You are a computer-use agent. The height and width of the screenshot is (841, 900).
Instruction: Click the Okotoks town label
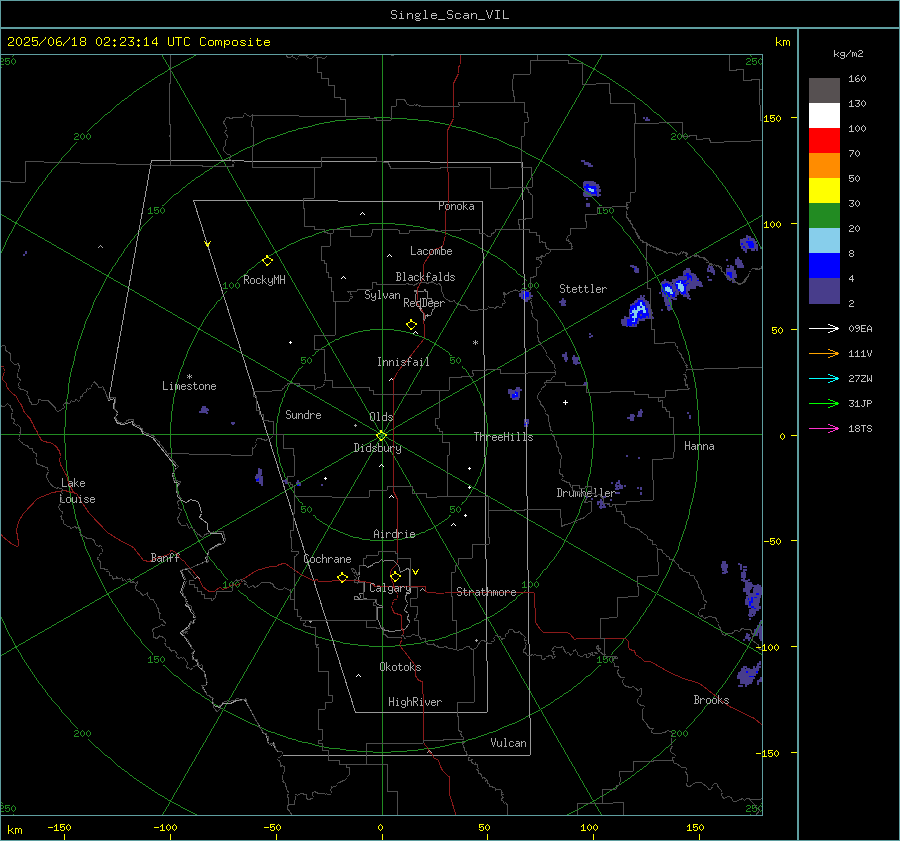400,667
